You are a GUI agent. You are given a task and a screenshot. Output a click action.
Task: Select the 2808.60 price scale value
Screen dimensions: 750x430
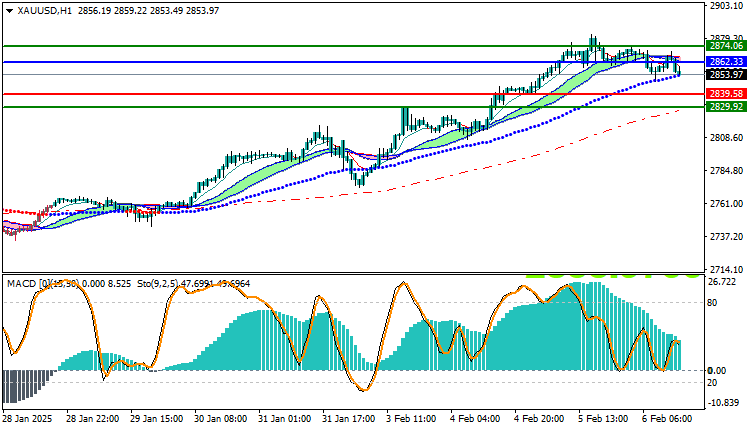(x=727, y=138)
